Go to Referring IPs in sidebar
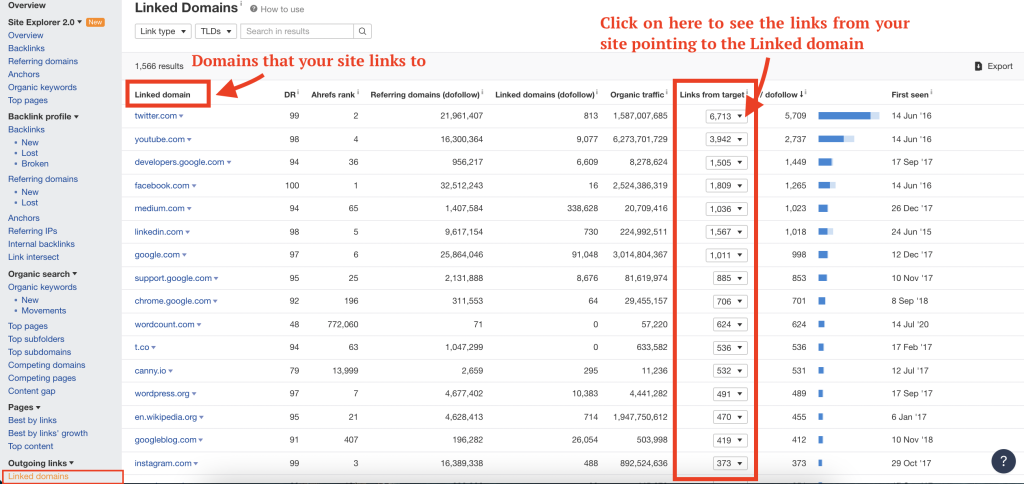Viewport: 1024px width, 484px height. coord(33,231)
